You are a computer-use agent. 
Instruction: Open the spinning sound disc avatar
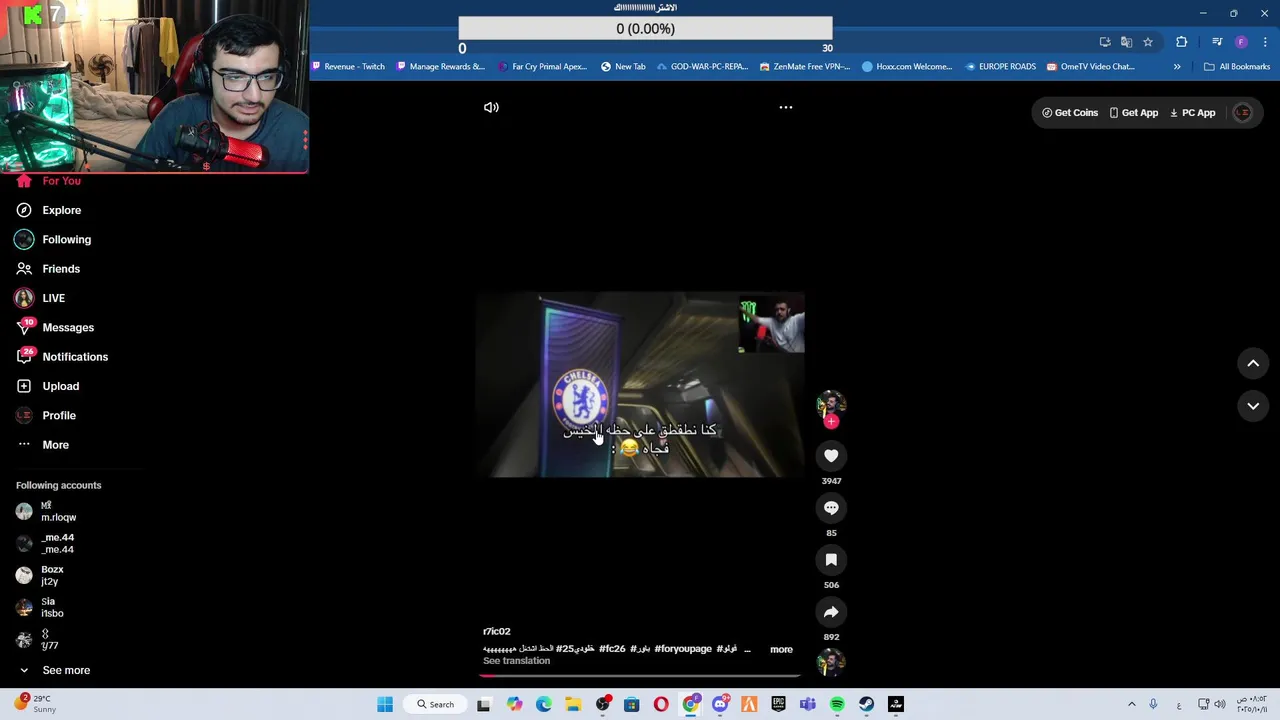point(831,662)
